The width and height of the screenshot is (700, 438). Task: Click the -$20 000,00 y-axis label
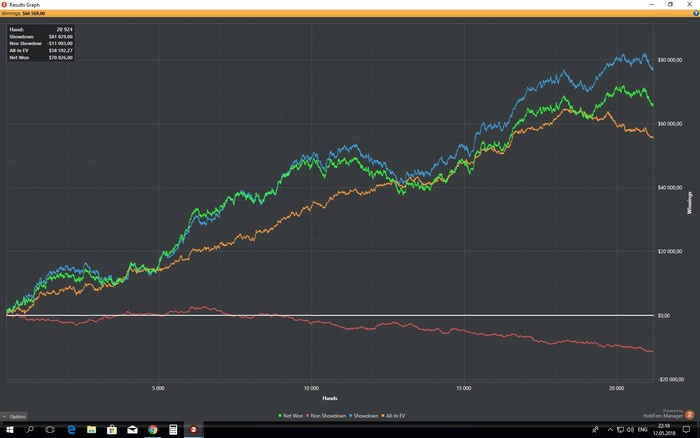pos(670,380)
